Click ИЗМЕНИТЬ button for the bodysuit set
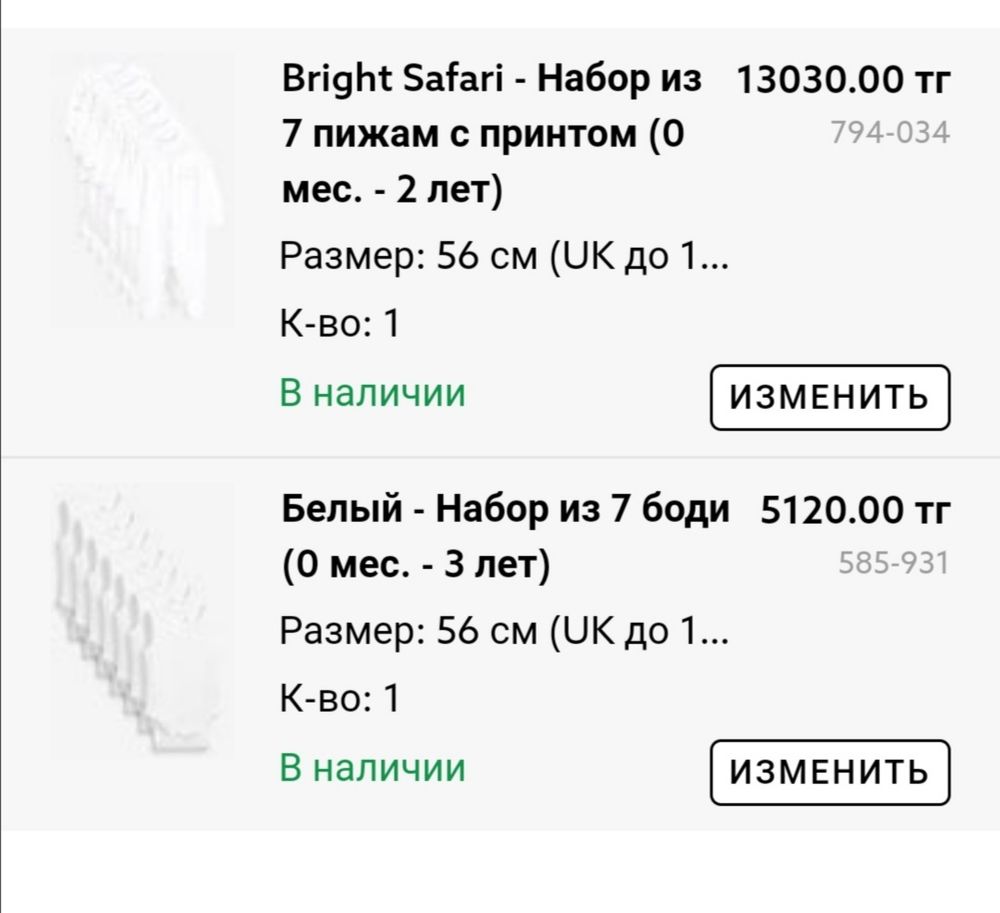Screen dimensions: 1000x913 (x=828, y=770)
